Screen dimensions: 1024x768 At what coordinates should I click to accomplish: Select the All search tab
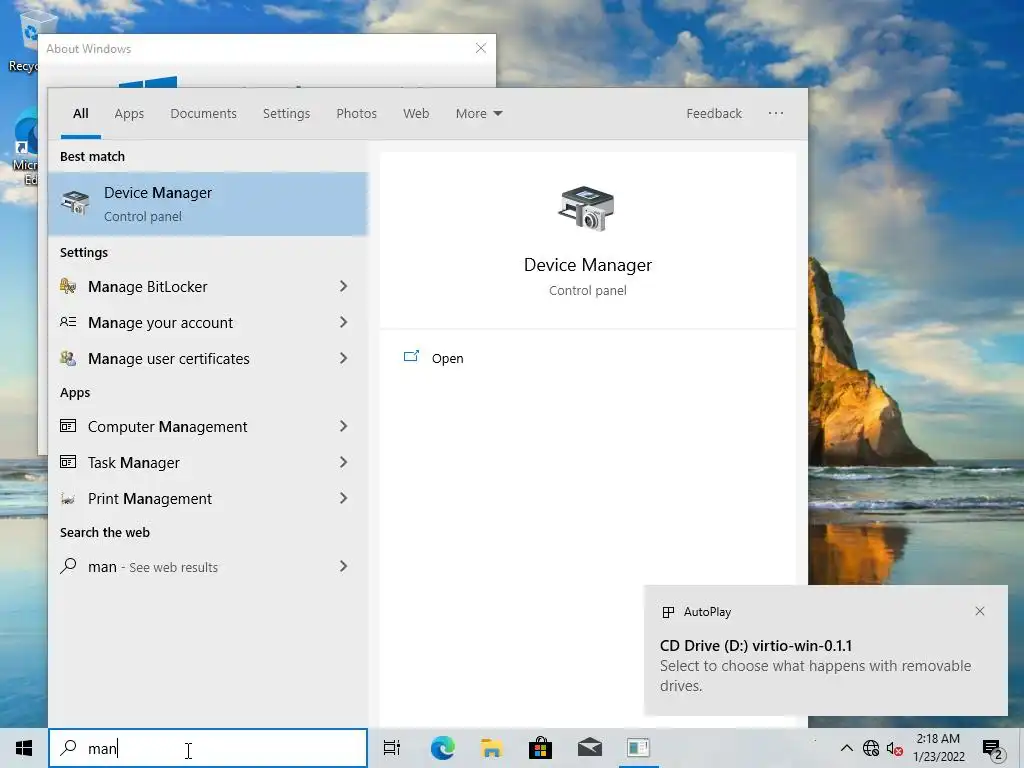pyautogui.click(x=80, y=114)
